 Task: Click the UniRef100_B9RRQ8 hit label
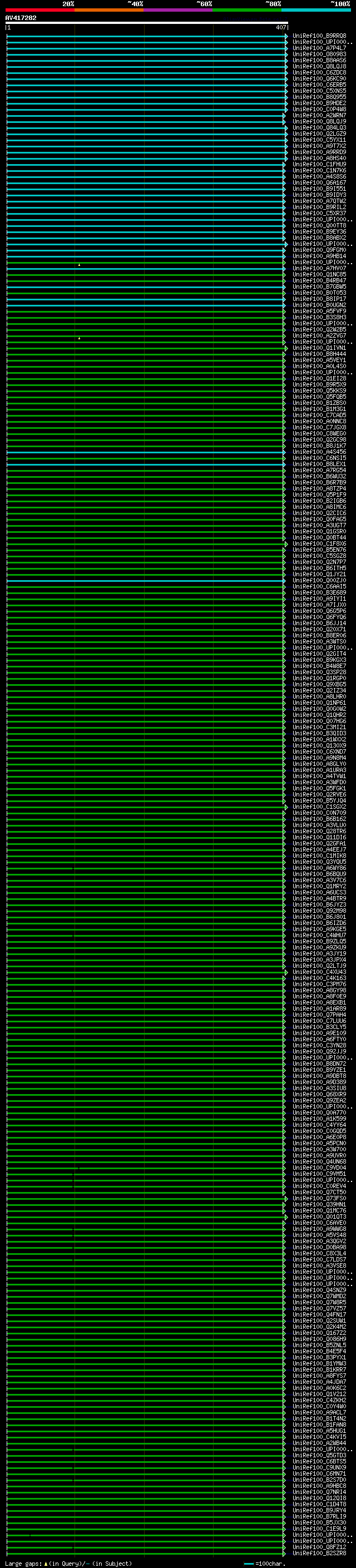319,36
